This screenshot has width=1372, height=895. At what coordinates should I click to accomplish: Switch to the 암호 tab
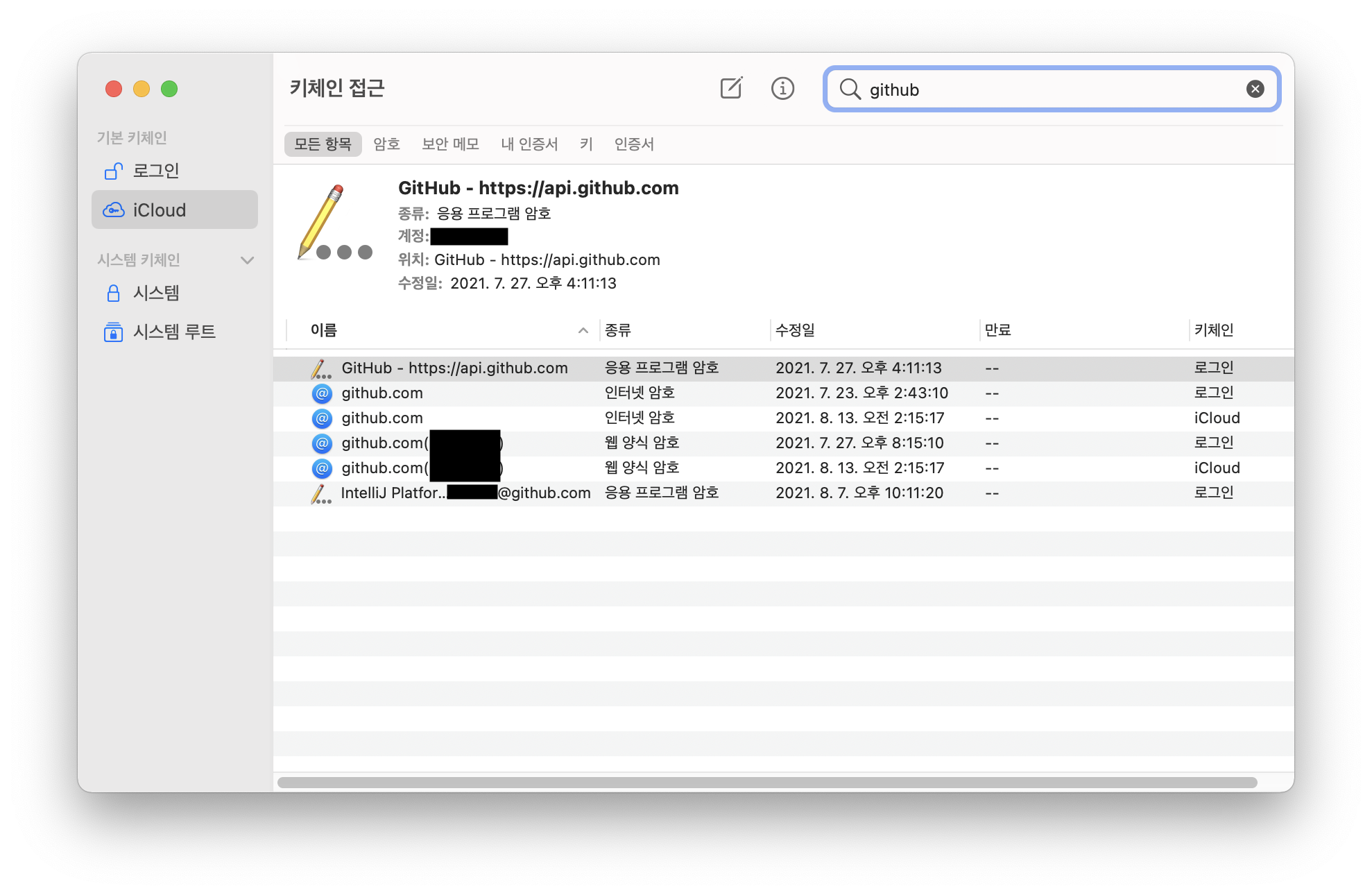pos(386,144)
